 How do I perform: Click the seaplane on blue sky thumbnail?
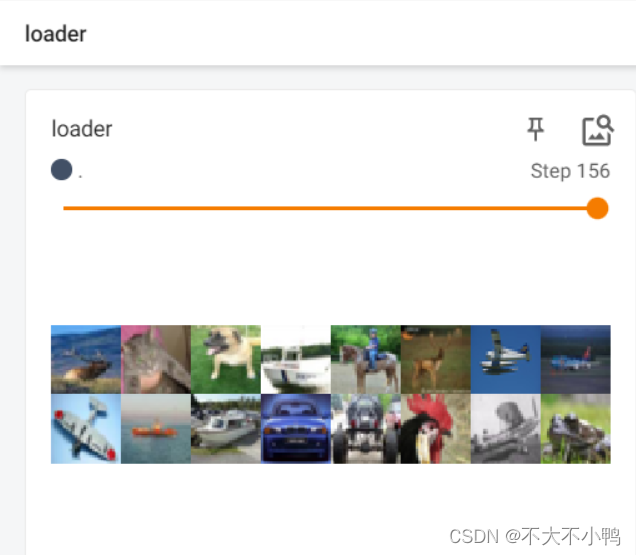pos(506,359)
